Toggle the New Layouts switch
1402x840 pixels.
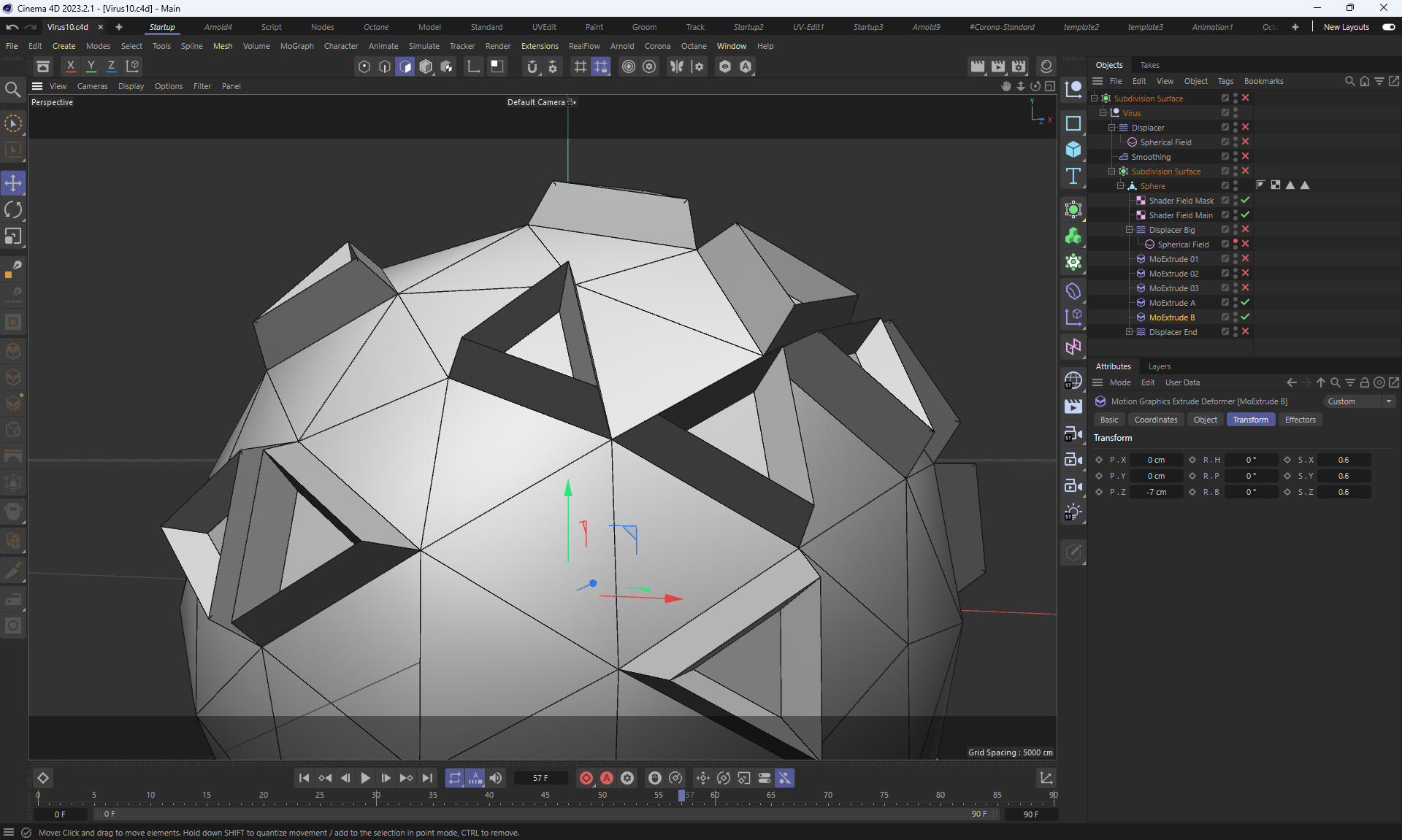(1388, 27)
